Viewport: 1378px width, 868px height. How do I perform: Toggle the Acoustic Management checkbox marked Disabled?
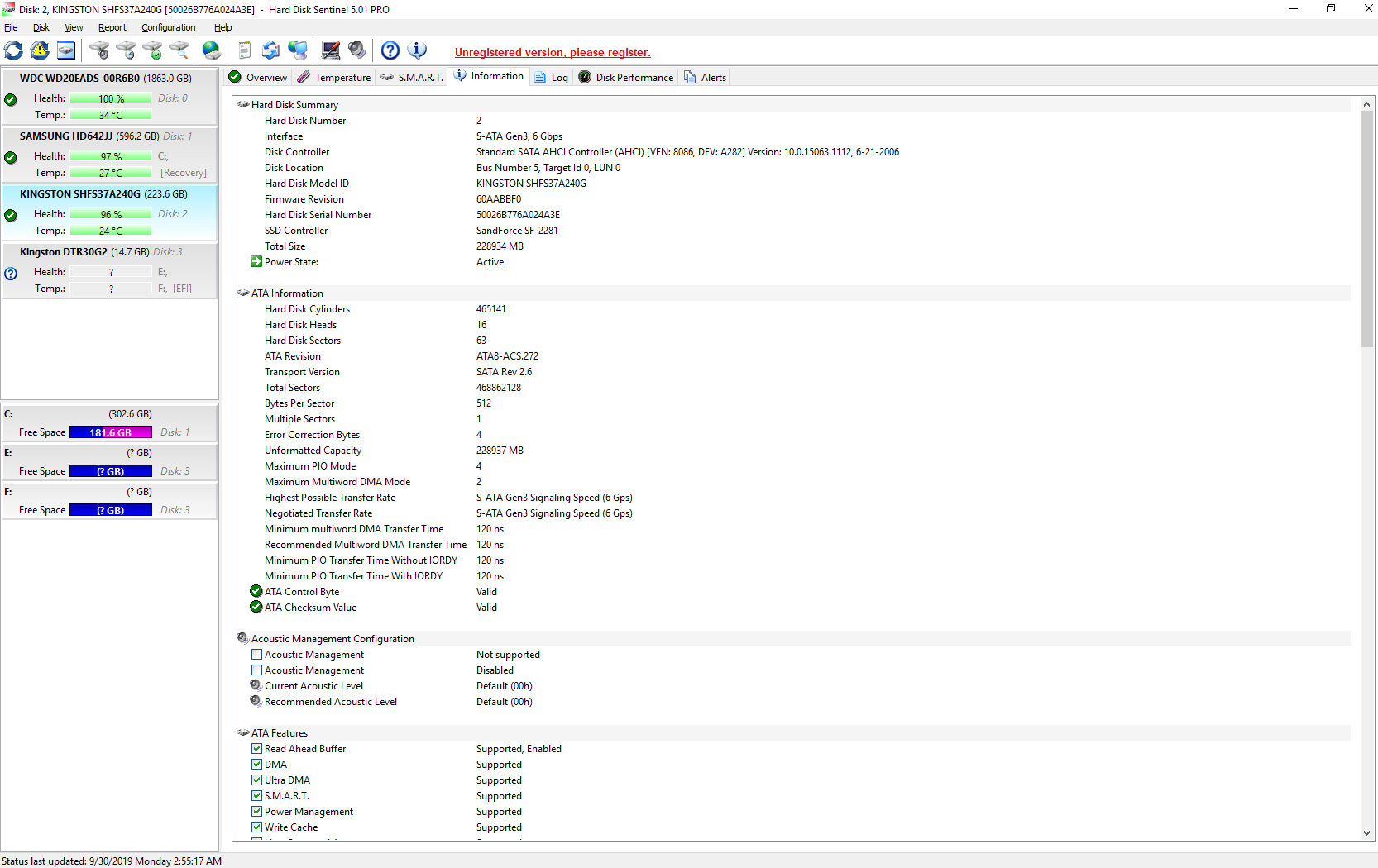click(x=256, y=670)
